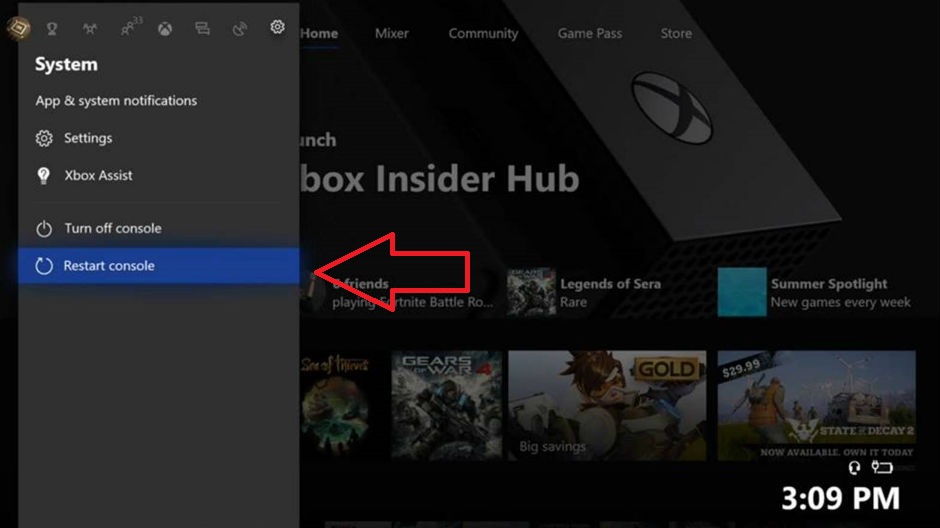Open the Sea of Thieves game tile

tap(335, 406)
